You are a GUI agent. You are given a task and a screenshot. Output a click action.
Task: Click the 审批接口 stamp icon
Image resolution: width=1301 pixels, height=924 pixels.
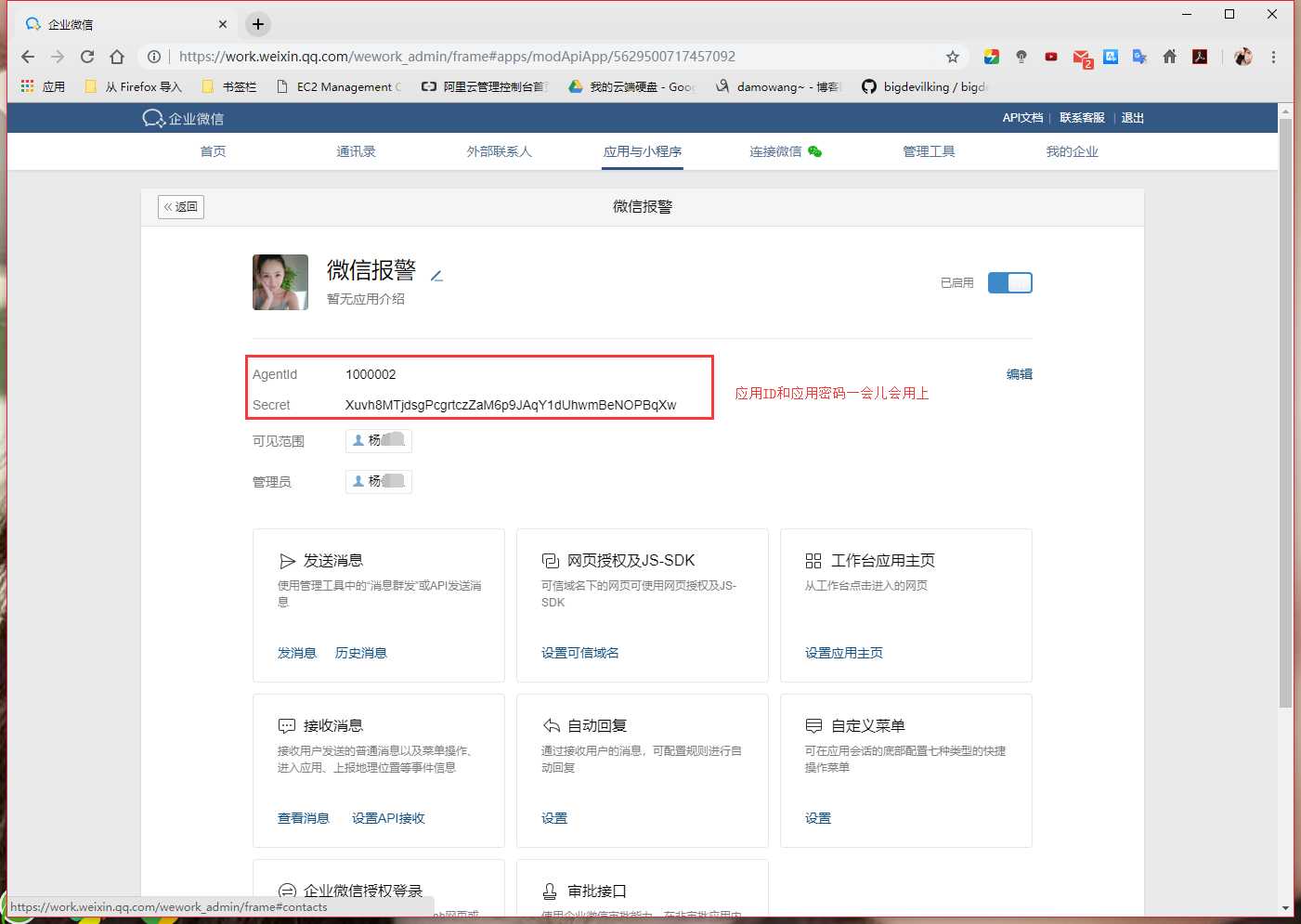[x=551, y=891]
